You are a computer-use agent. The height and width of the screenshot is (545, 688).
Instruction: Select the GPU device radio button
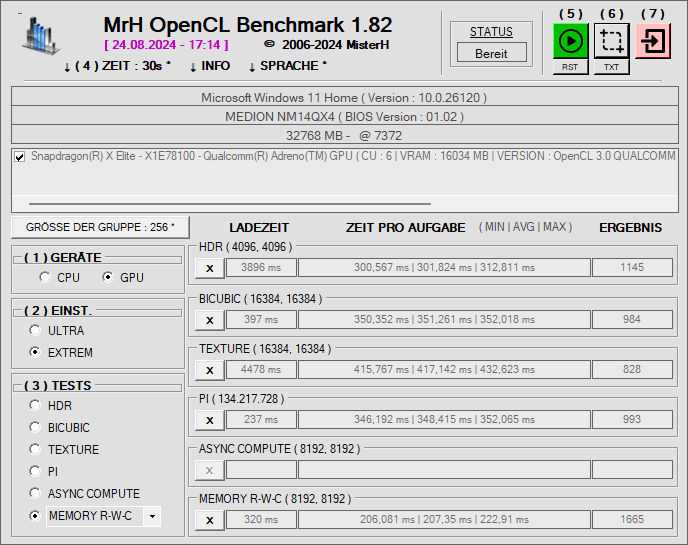(108, 277)
